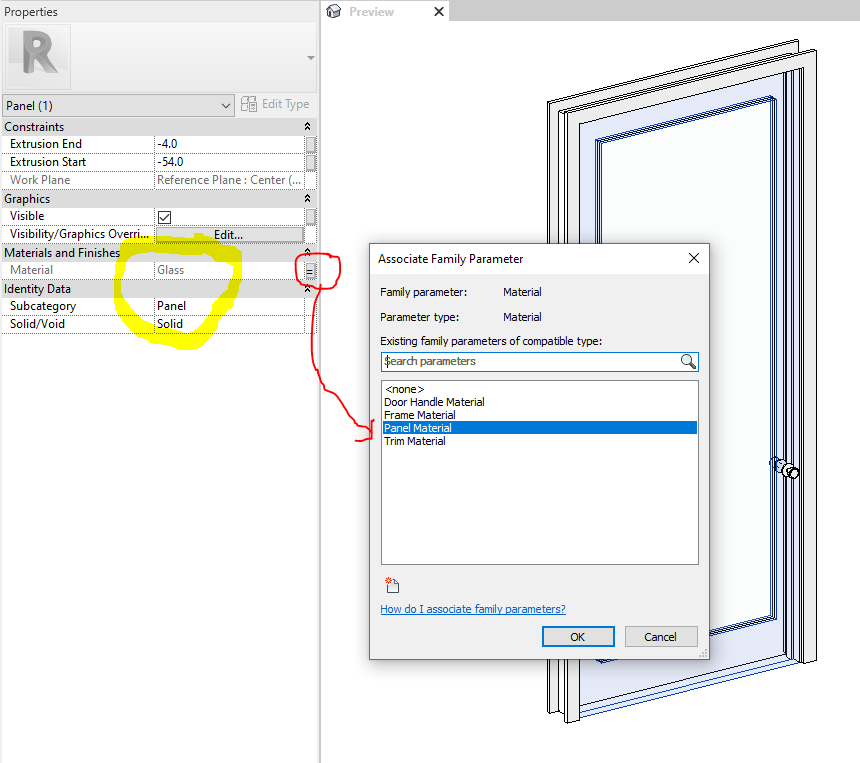Click OK in Associate Family Parameter dialog
Viewport: 860px width, 763px height.
pos(578,637)
